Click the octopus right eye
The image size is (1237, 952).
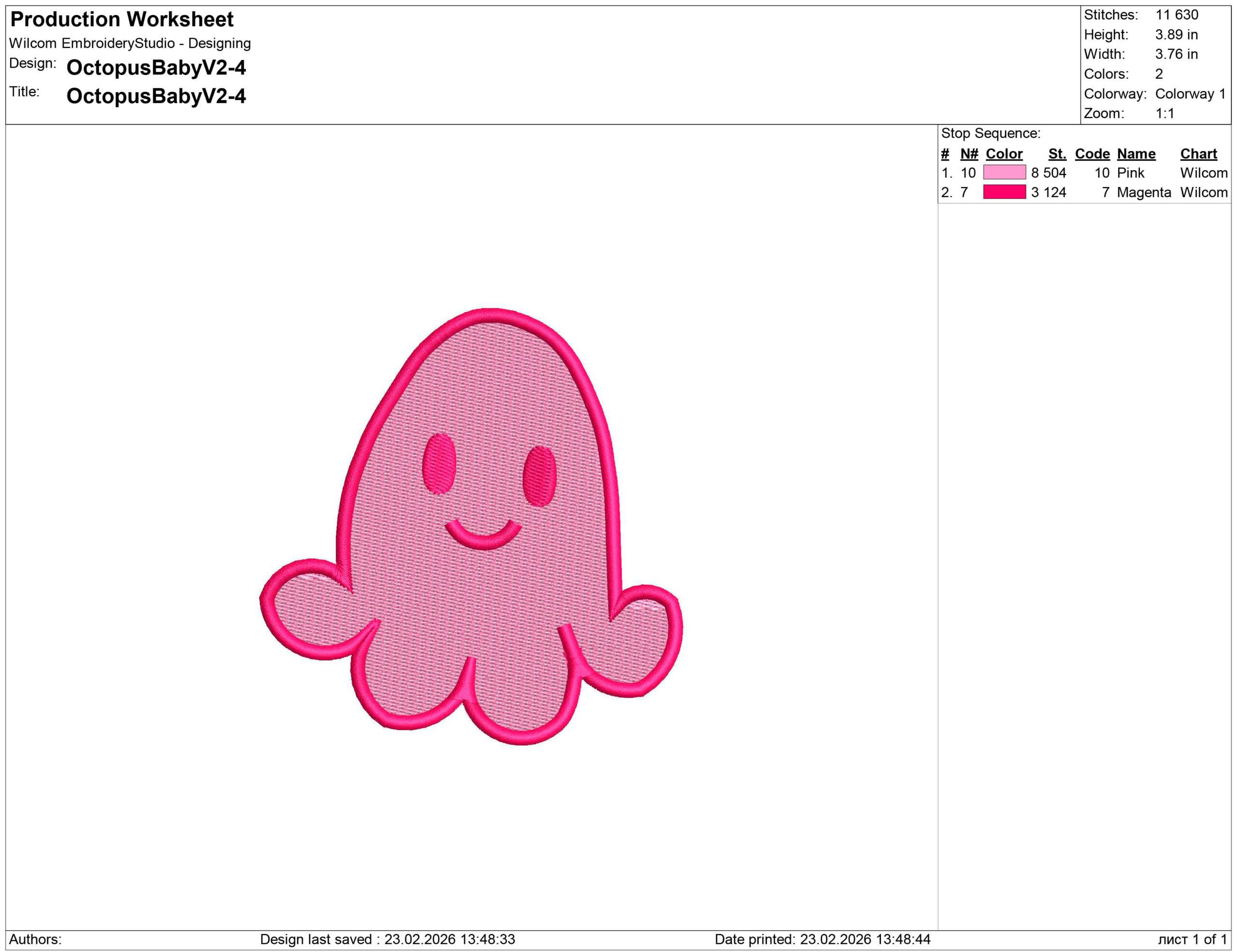point(539,476)
